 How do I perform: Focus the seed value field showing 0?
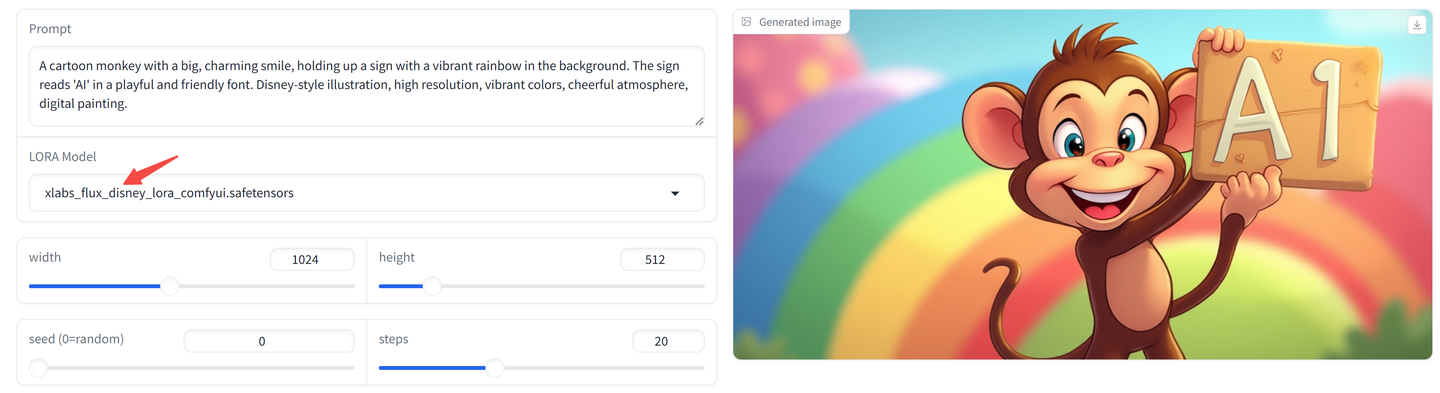[x=269, y=341]
